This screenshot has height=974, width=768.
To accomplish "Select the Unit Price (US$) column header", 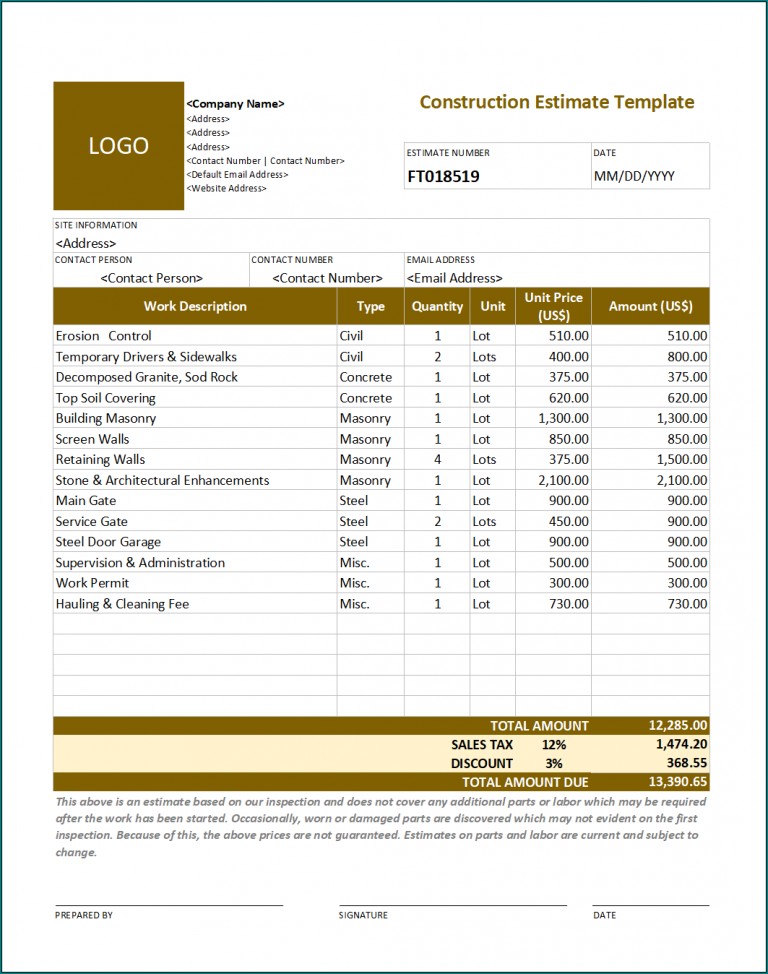I will (x=553, y=306).
